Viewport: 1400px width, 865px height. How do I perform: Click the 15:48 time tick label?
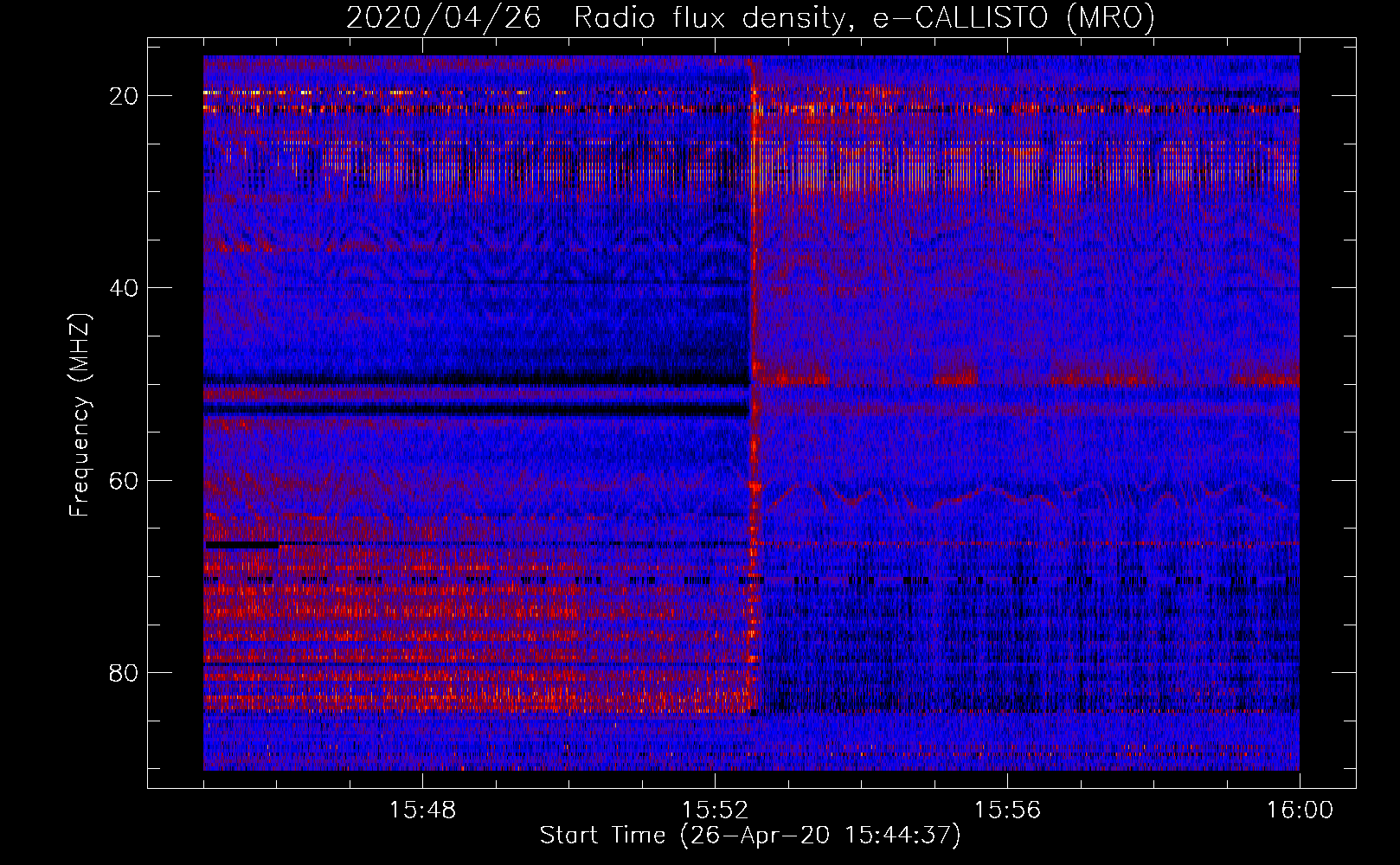pos(422,811)
